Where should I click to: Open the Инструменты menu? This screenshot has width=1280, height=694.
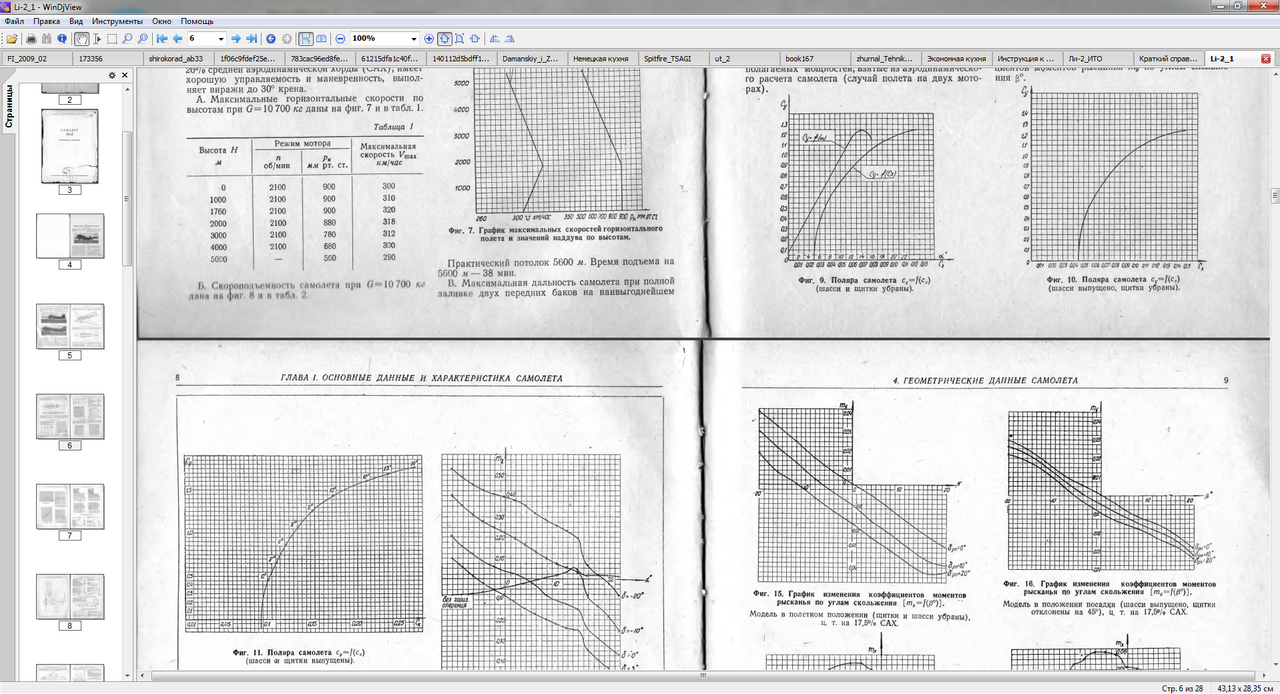click(117, 20)
